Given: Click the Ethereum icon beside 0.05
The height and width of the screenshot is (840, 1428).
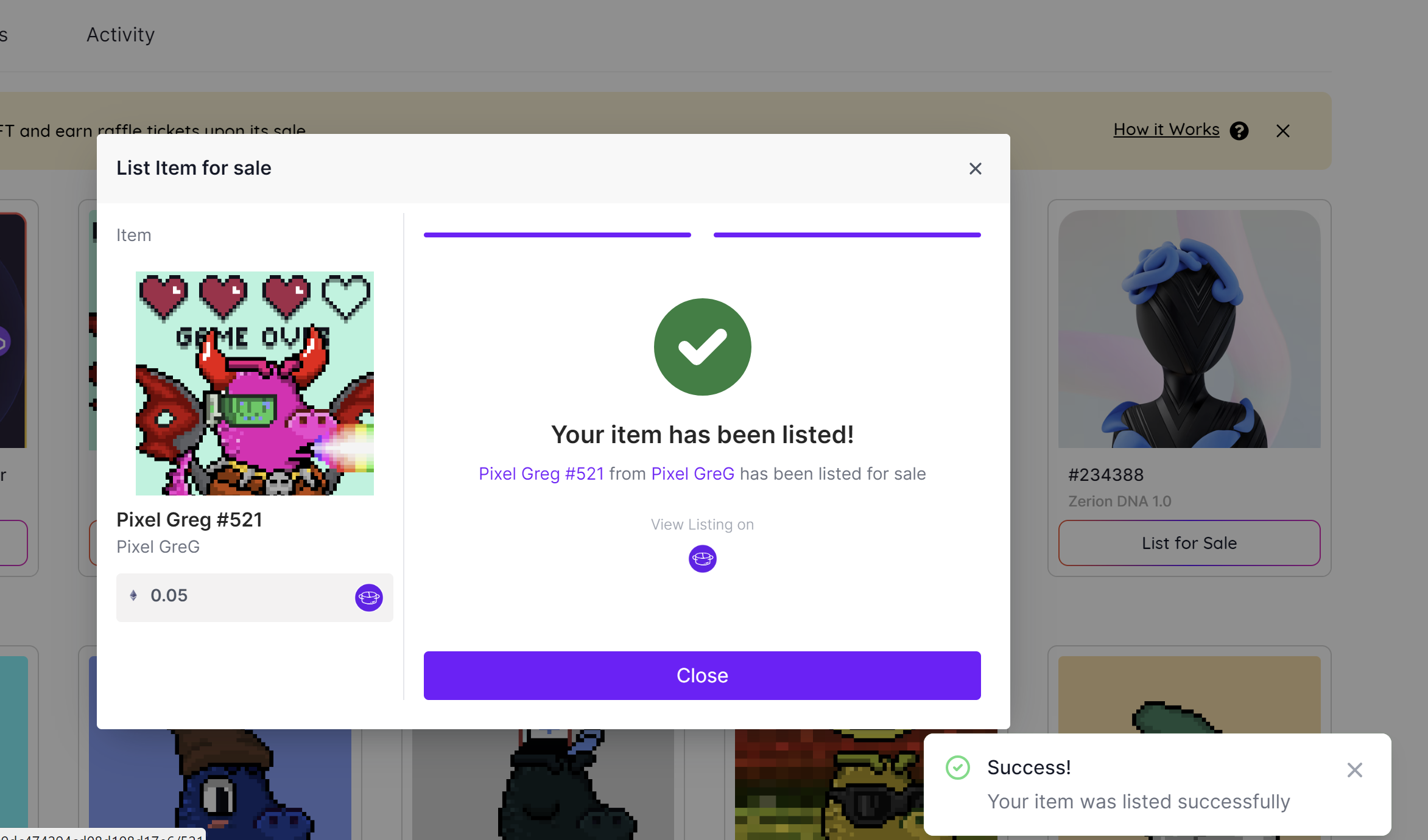Looking at the screenshot, I should pos(133,595).
